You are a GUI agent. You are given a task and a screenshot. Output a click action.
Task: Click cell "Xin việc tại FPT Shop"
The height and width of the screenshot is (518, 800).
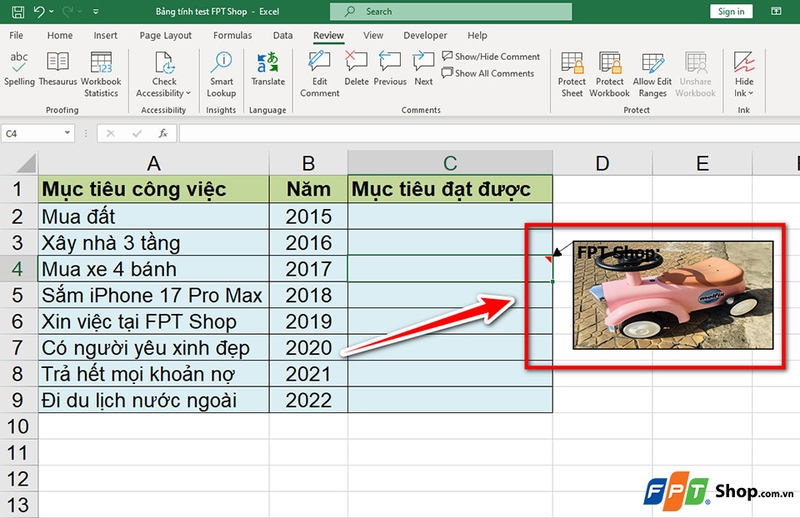pos(154,322)
